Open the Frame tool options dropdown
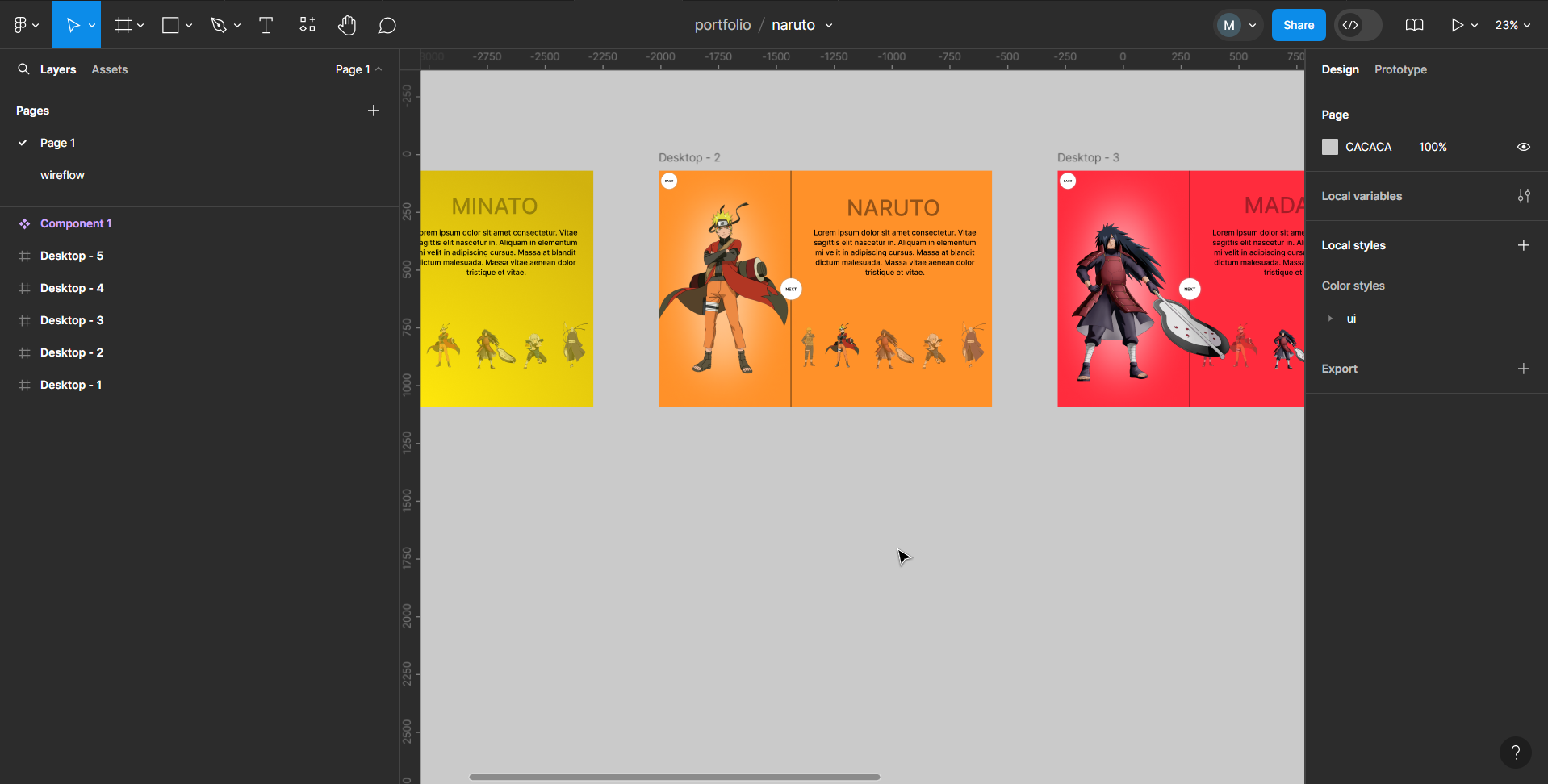This screenshot has height=784, width=1548. 140,25
